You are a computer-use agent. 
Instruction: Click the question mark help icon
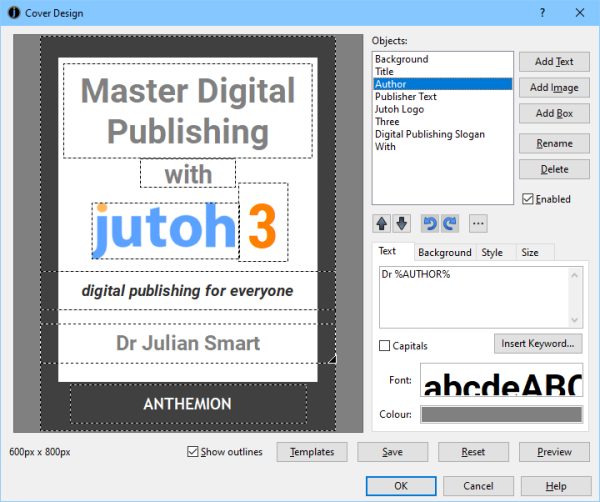(542, 13)
